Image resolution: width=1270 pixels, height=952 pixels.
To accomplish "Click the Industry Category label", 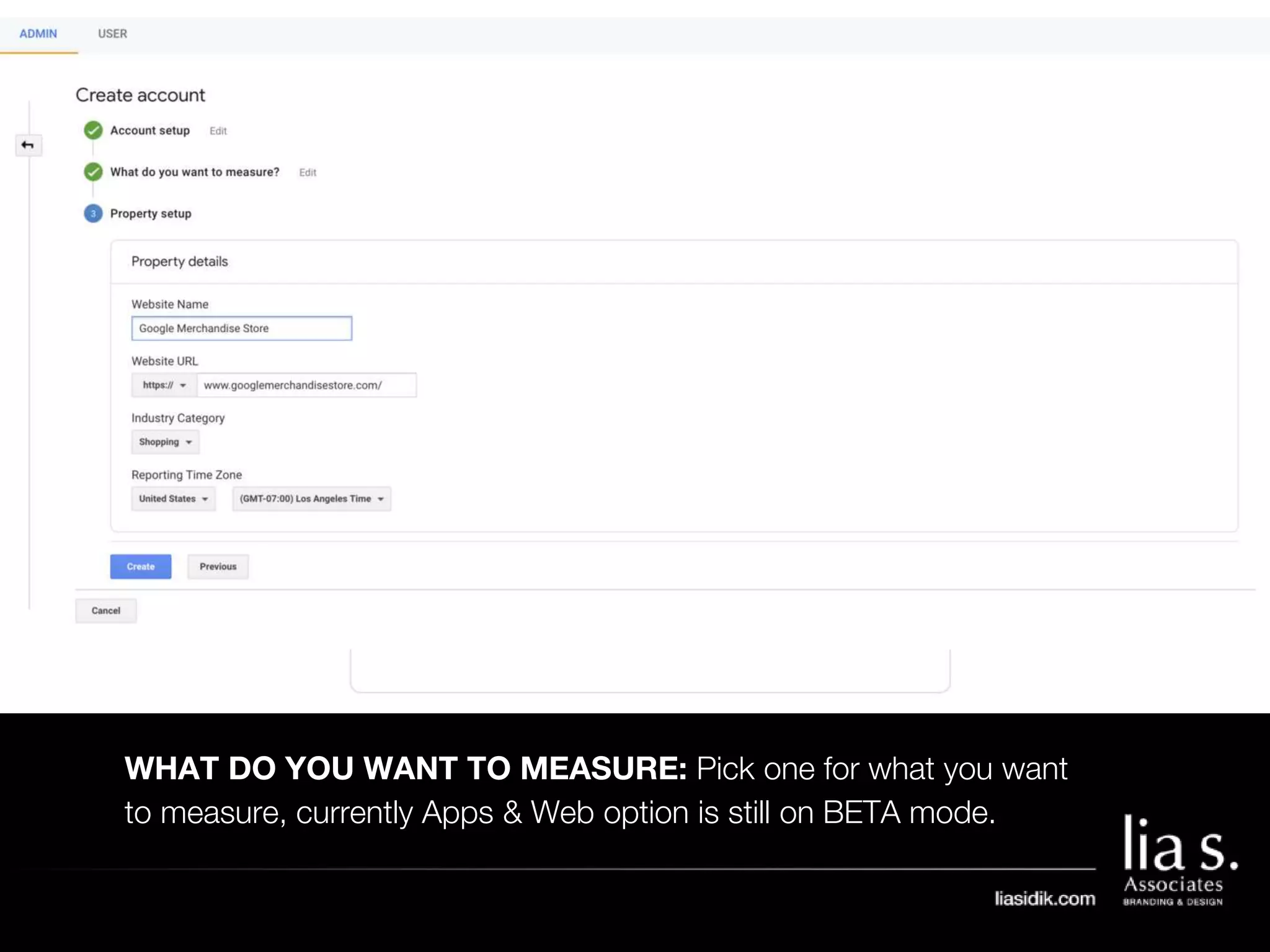I will [x=178, y=418].
